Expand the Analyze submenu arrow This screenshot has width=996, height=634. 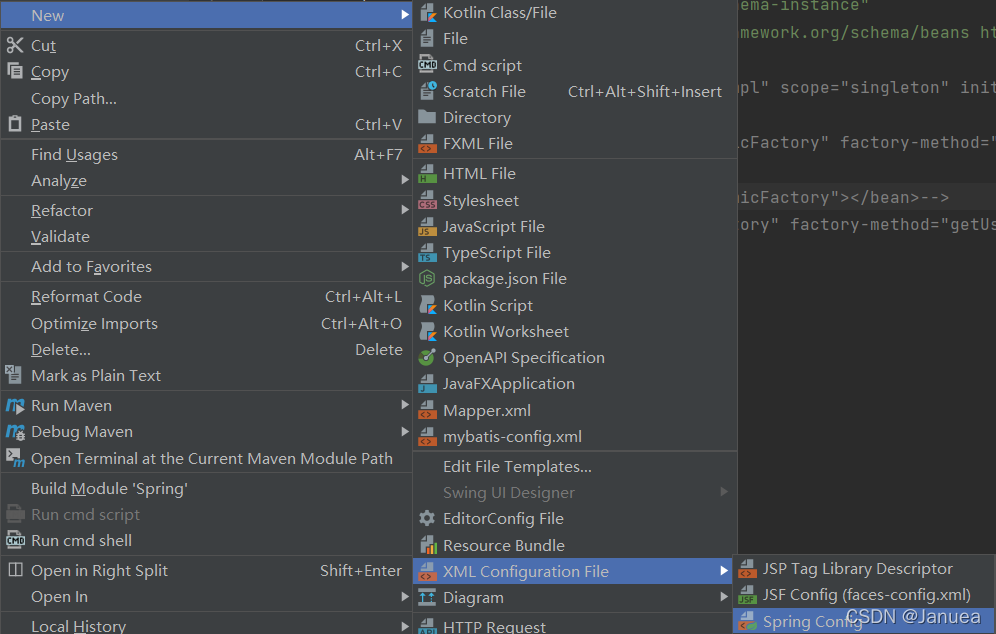(405, 181)
